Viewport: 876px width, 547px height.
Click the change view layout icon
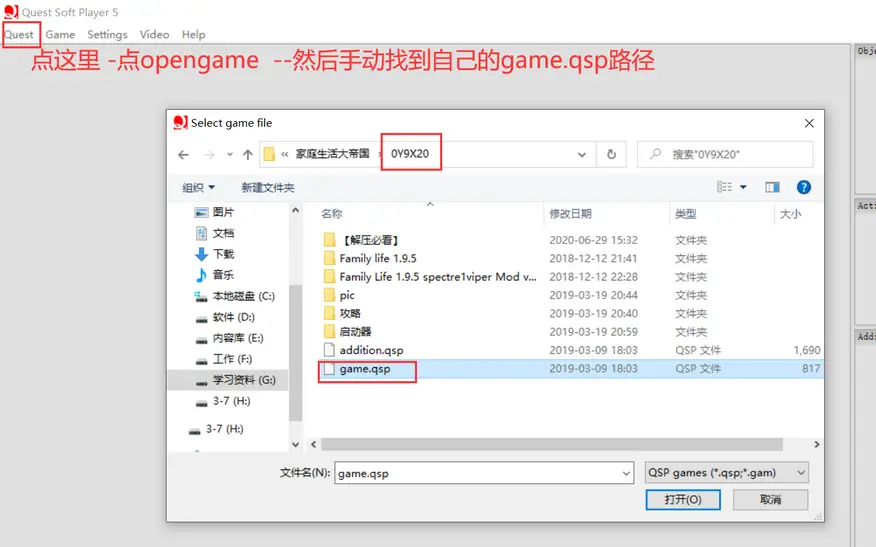pyautogui.click(x=725, y=187)
